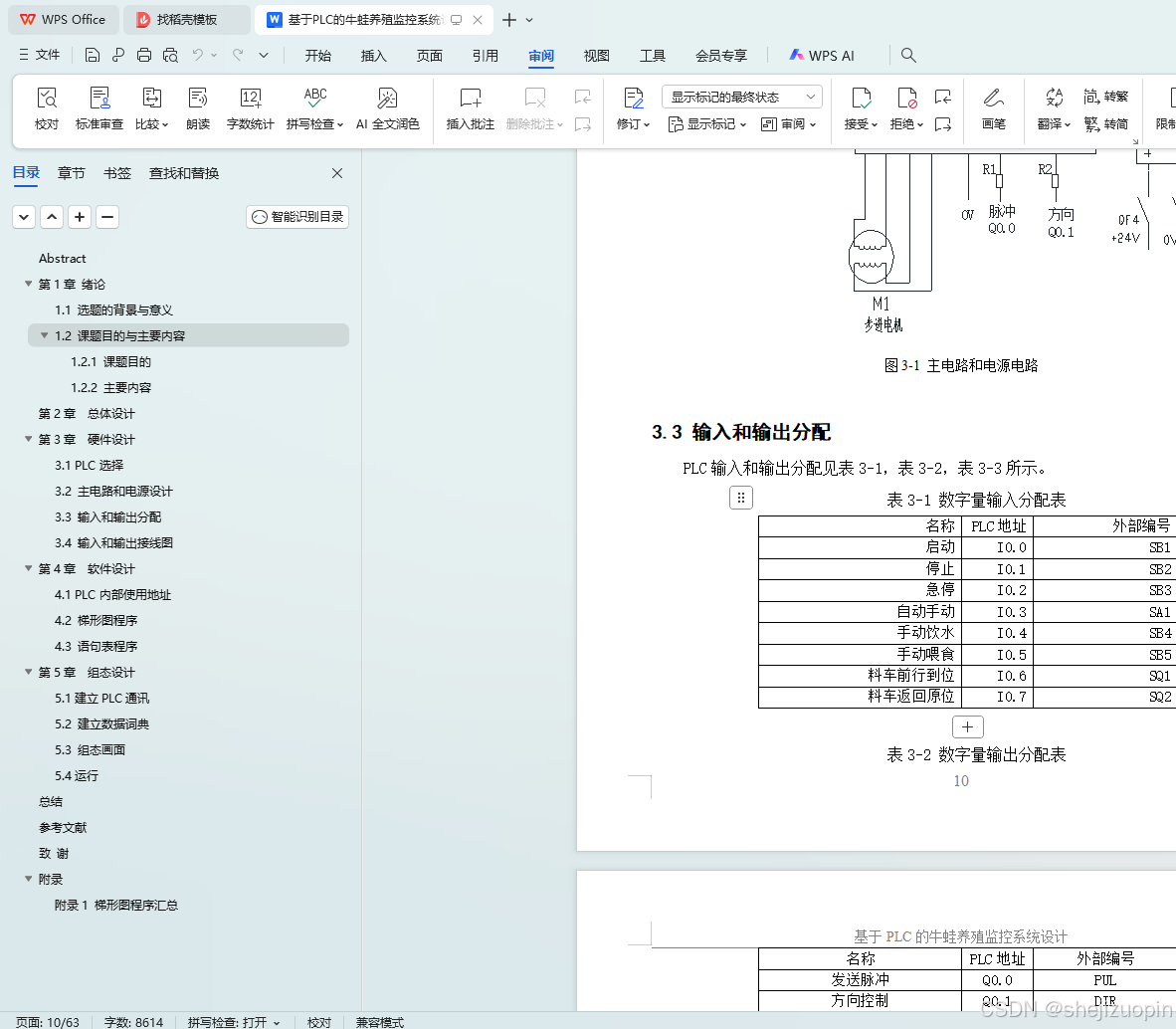Switch to 会员专享 tab
Screen dimensions: 1176x1029
coord(721,56)
